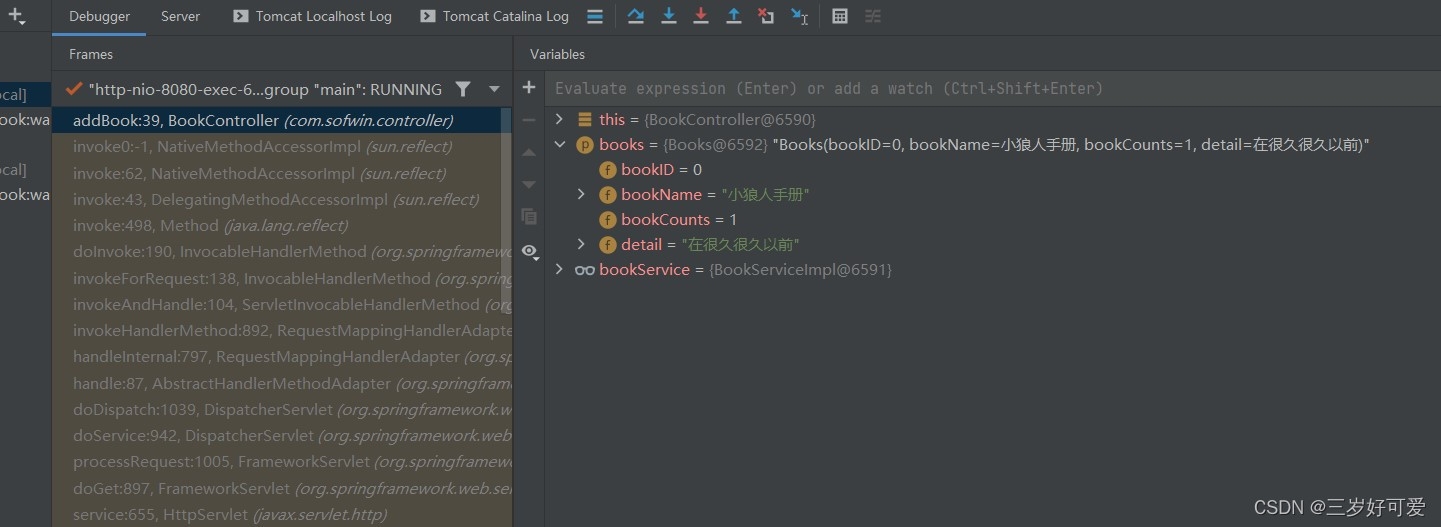This screenshot has width=1441, height=527.
Task: Collapse the 'books' variable node
Action: coord(559,145)
